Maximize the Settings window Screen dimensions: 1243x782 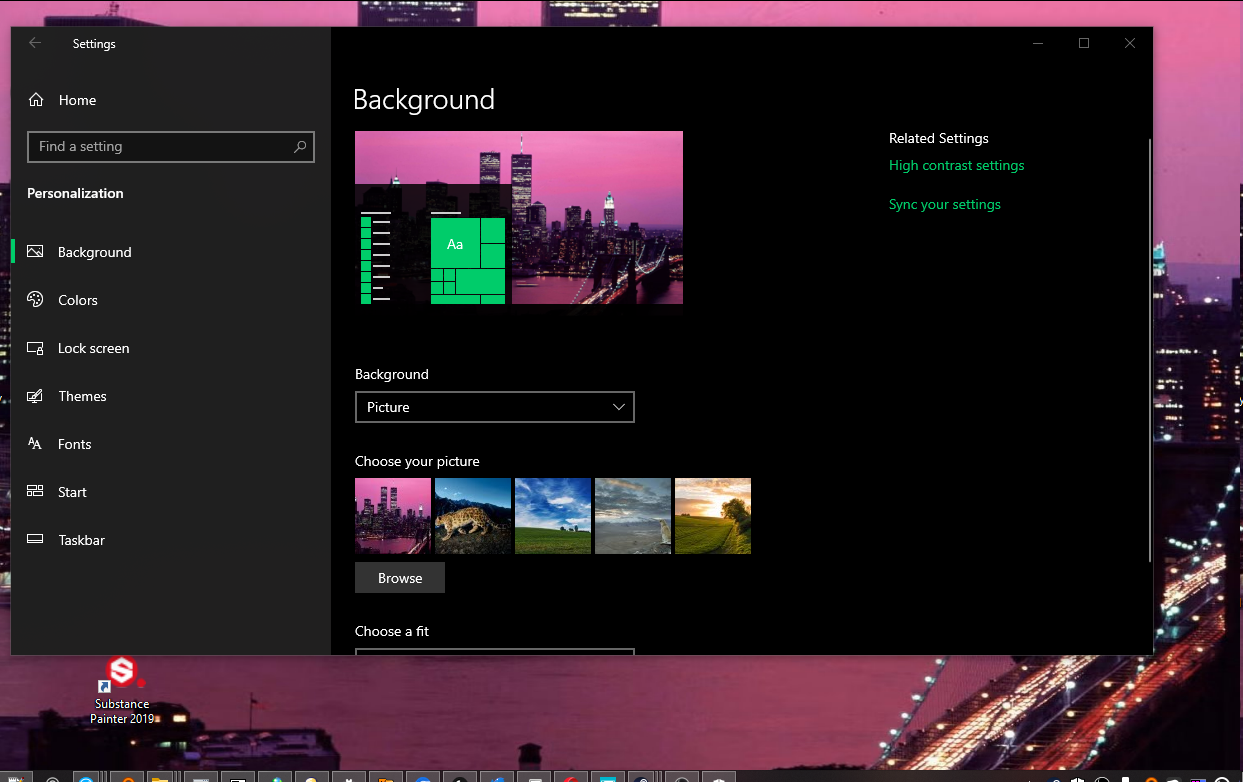point(1084,43)
